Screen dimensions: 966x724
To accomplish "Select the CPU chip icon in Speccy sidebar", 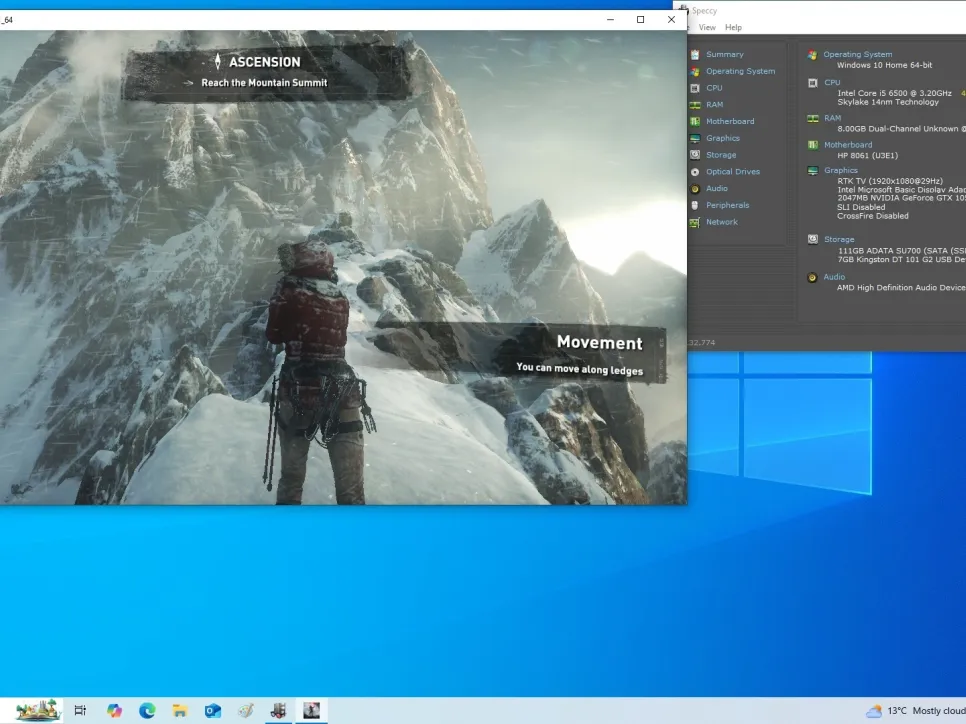I will tap(695, 88).
